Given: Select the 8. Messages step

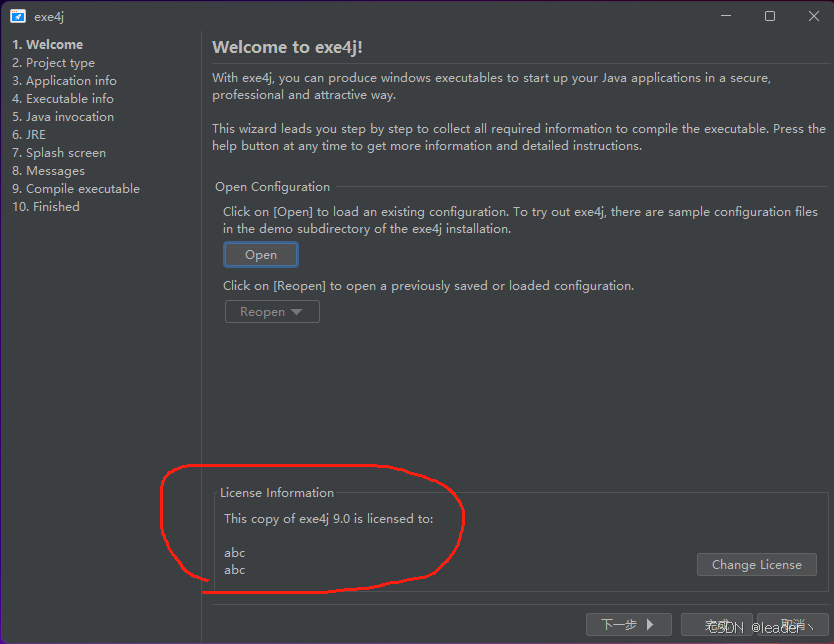Looking at the screenshot, I should pyautogui.click(x=48, y=171).
